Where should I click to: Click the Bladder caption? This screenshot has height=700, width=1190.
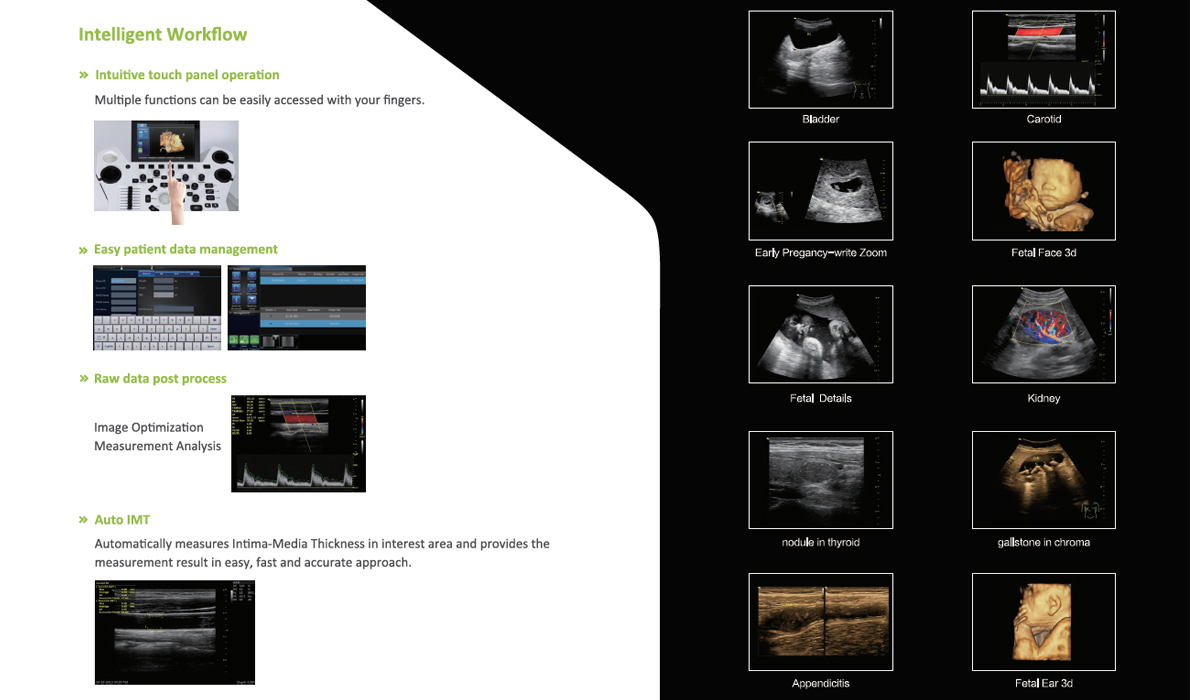(x=820, y=119)
